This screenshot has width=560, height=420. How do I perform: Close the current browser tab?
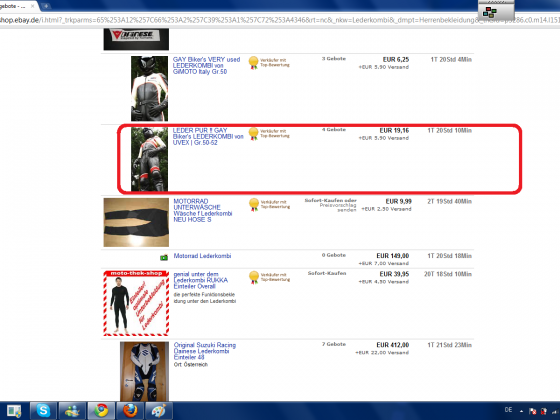point(32,6)
